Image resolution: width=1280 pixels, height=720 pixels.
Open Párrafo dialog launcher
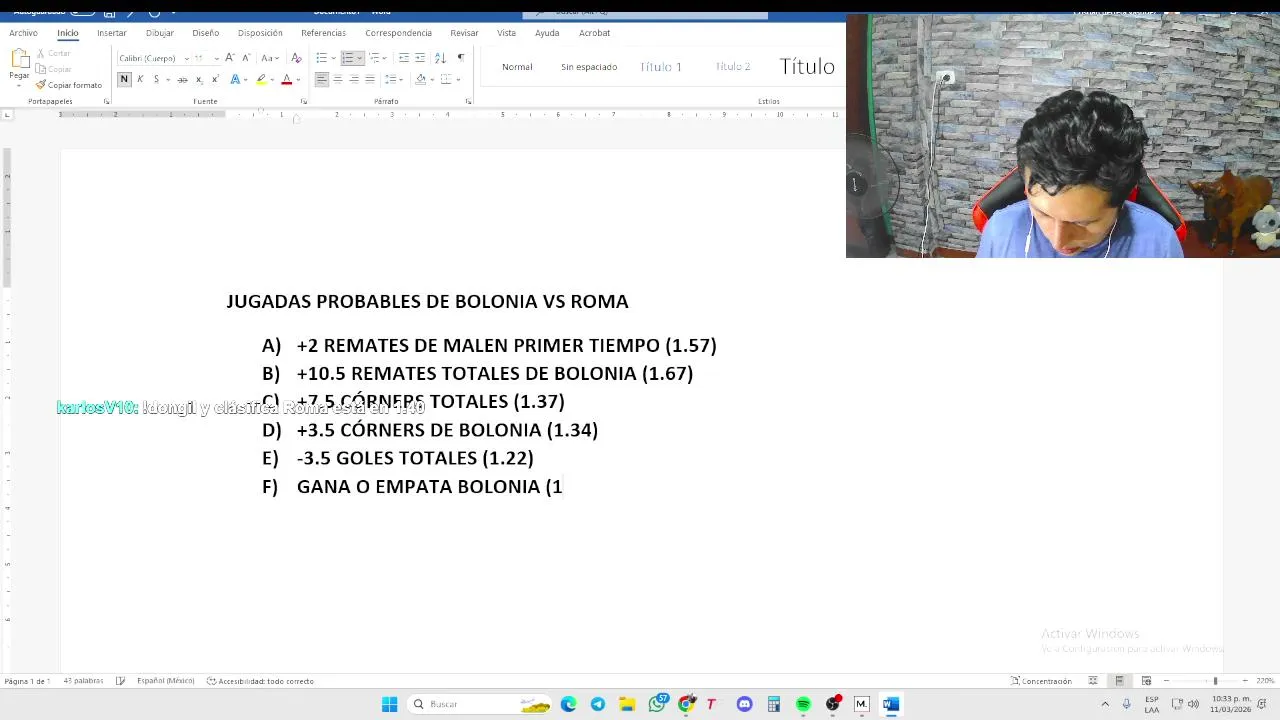[468, 101]
